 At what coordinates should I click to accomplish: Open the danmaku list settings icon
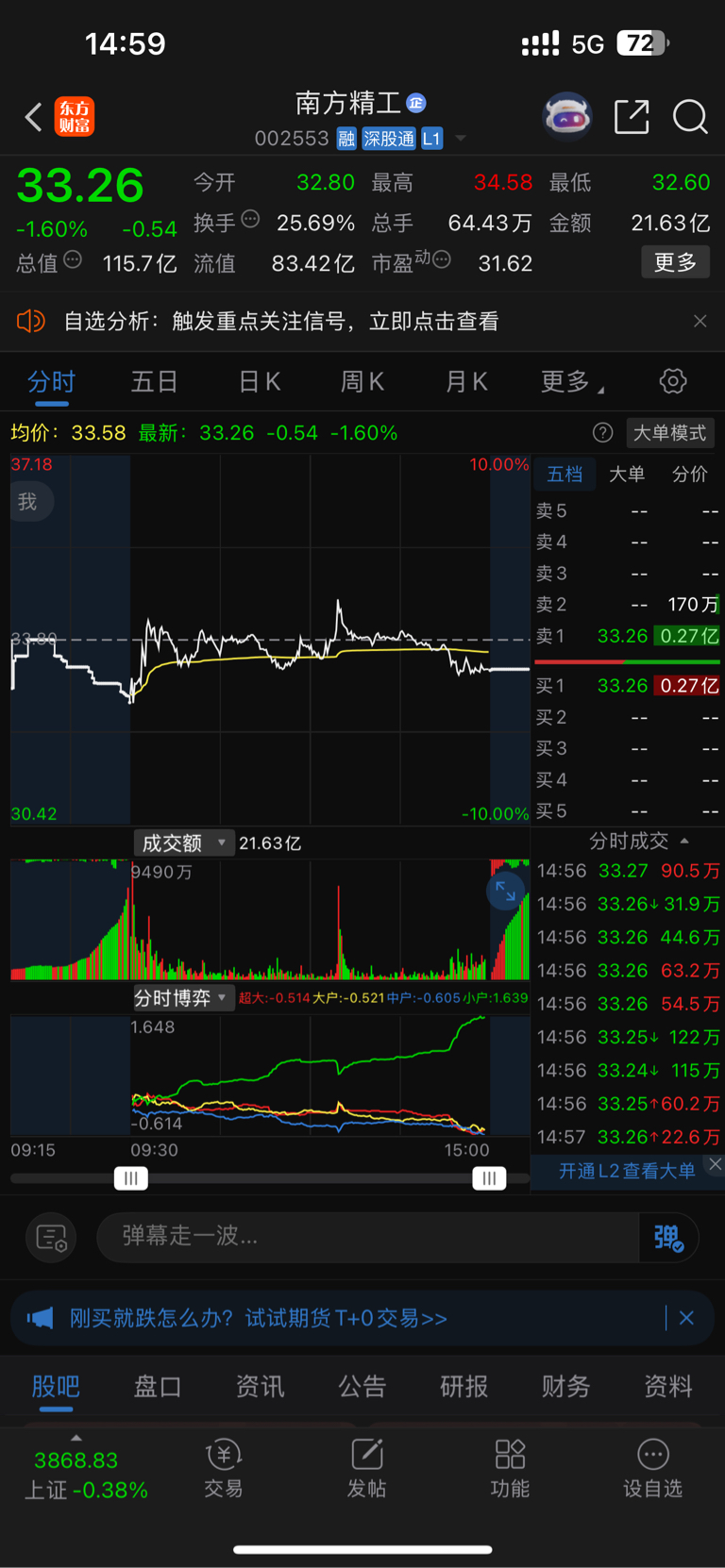click(51, 1237)
